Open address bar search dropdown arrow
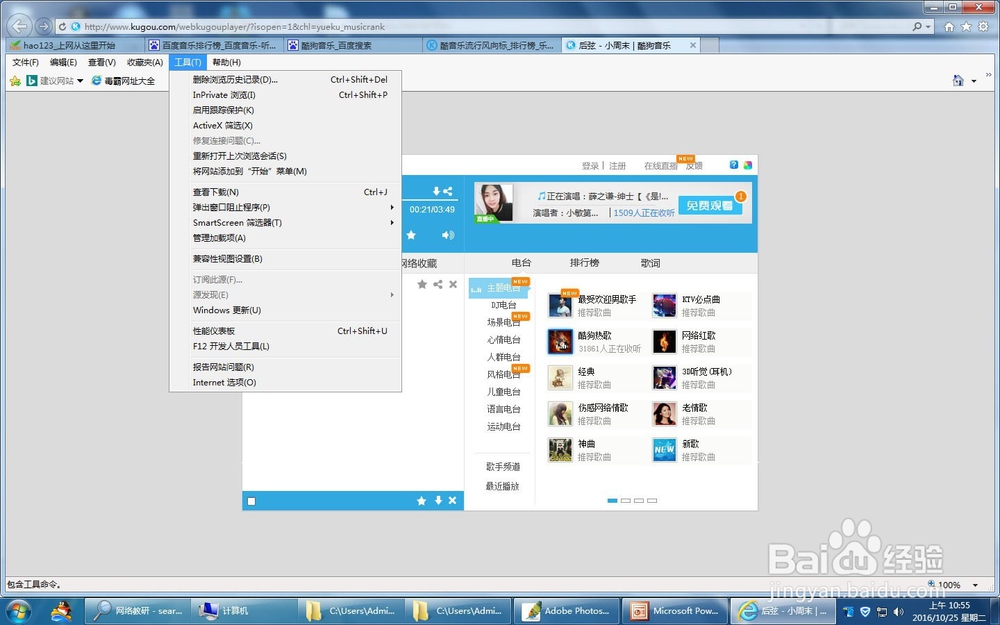Image resolution: width=1000 pixels, height=625 pixels. point(928,27)
